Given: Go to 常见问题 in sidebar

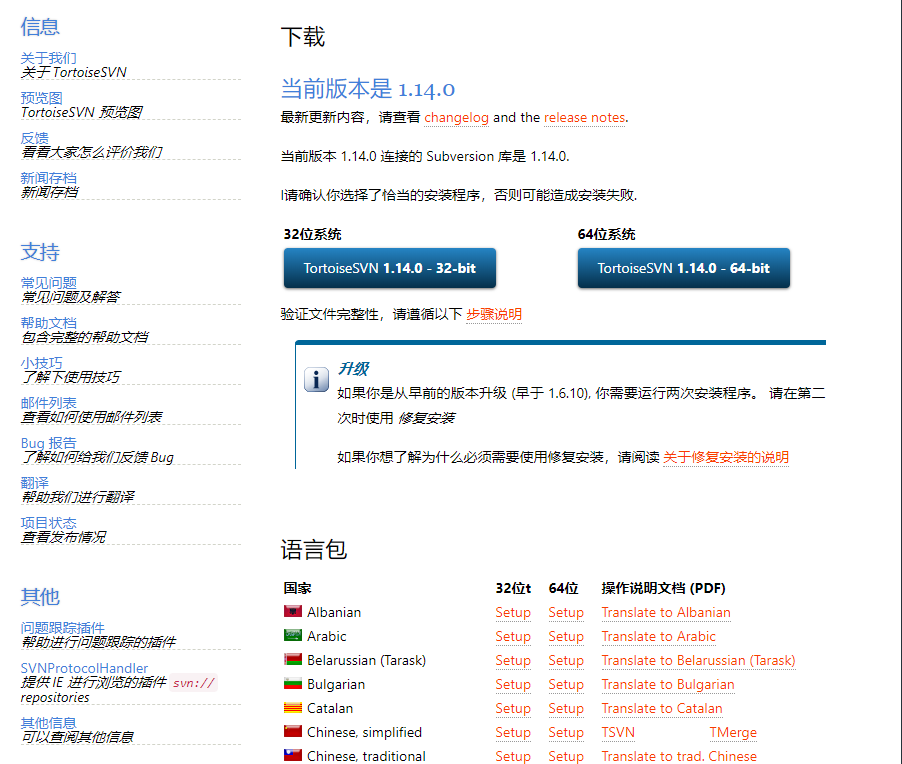Looking at the screenshot, I should coord(48,283).
